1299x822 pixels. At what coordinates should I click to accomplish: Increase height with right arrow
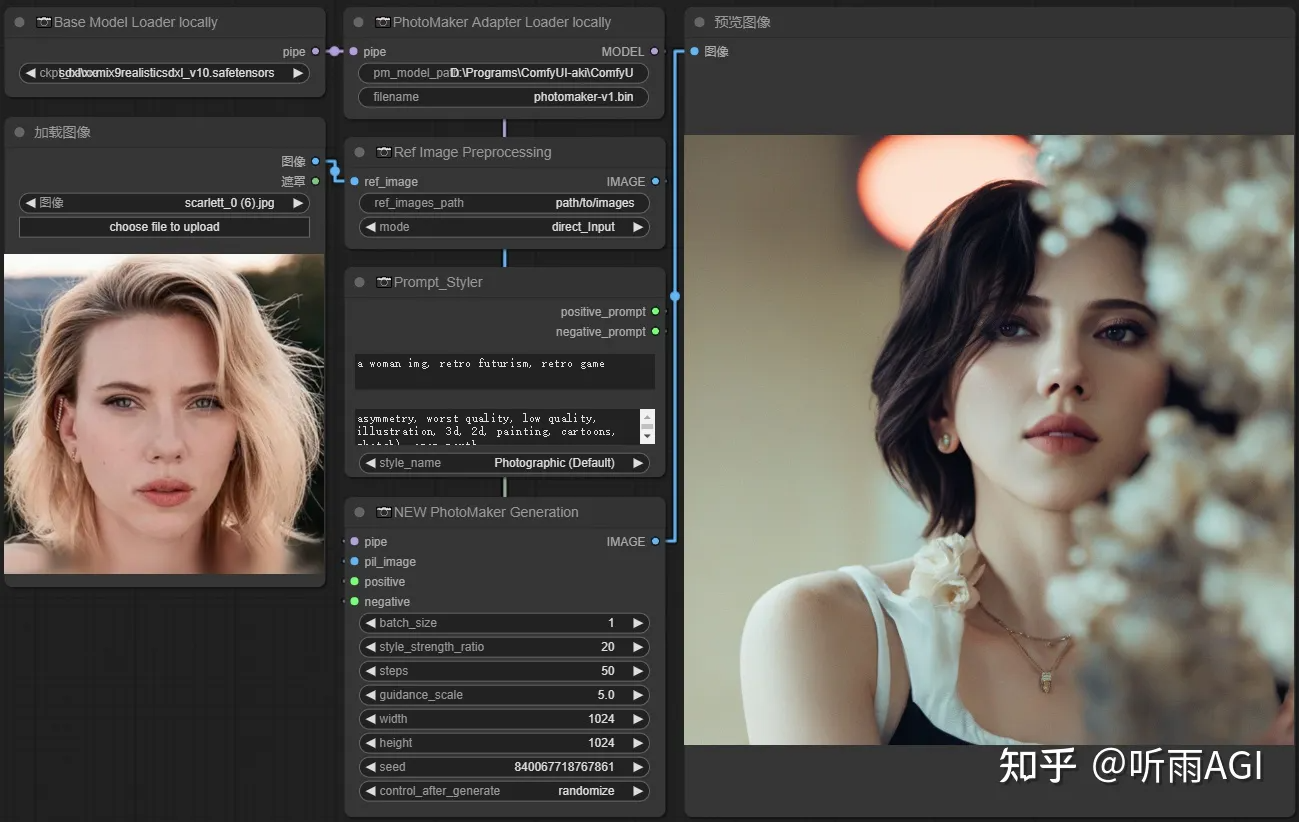click(638, 743)
